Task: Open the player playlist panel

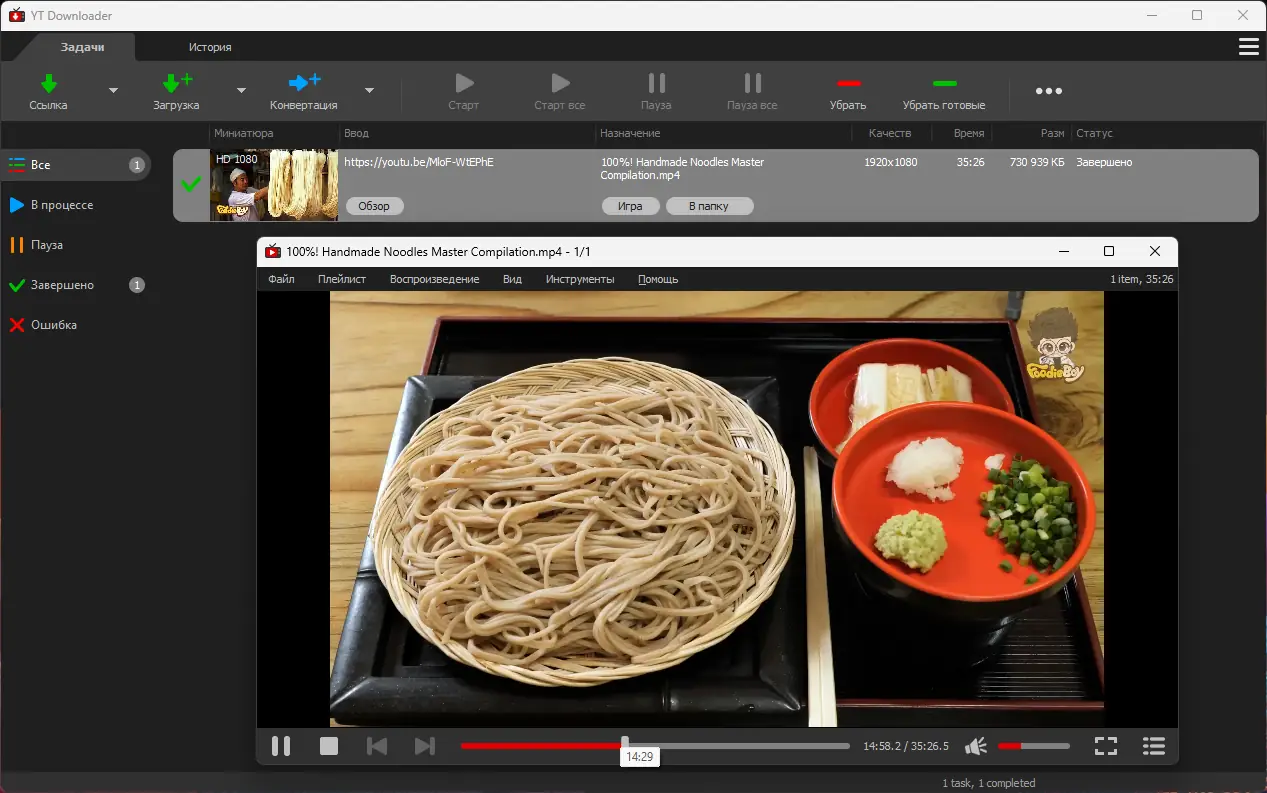Action: coord(1154,746)
